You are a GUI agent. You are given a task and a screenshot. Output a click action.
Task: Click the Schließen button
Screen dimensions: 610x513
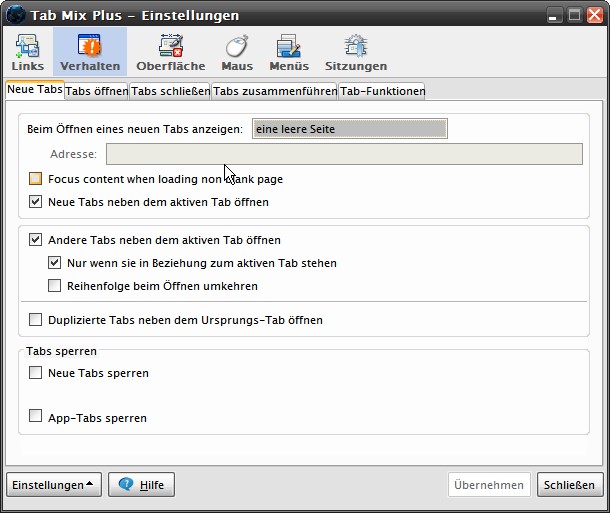[570, 485]
